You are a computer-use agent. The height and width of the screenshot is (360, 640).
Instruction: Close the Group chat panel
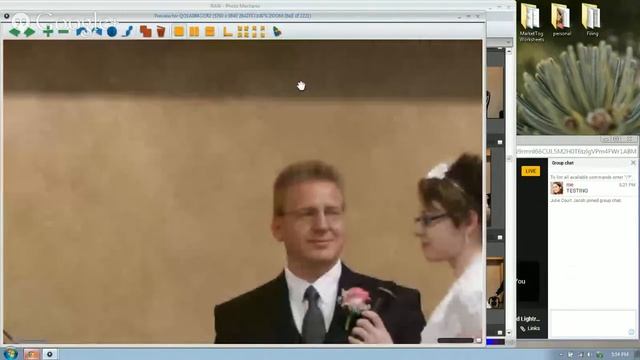pos(633,163)
